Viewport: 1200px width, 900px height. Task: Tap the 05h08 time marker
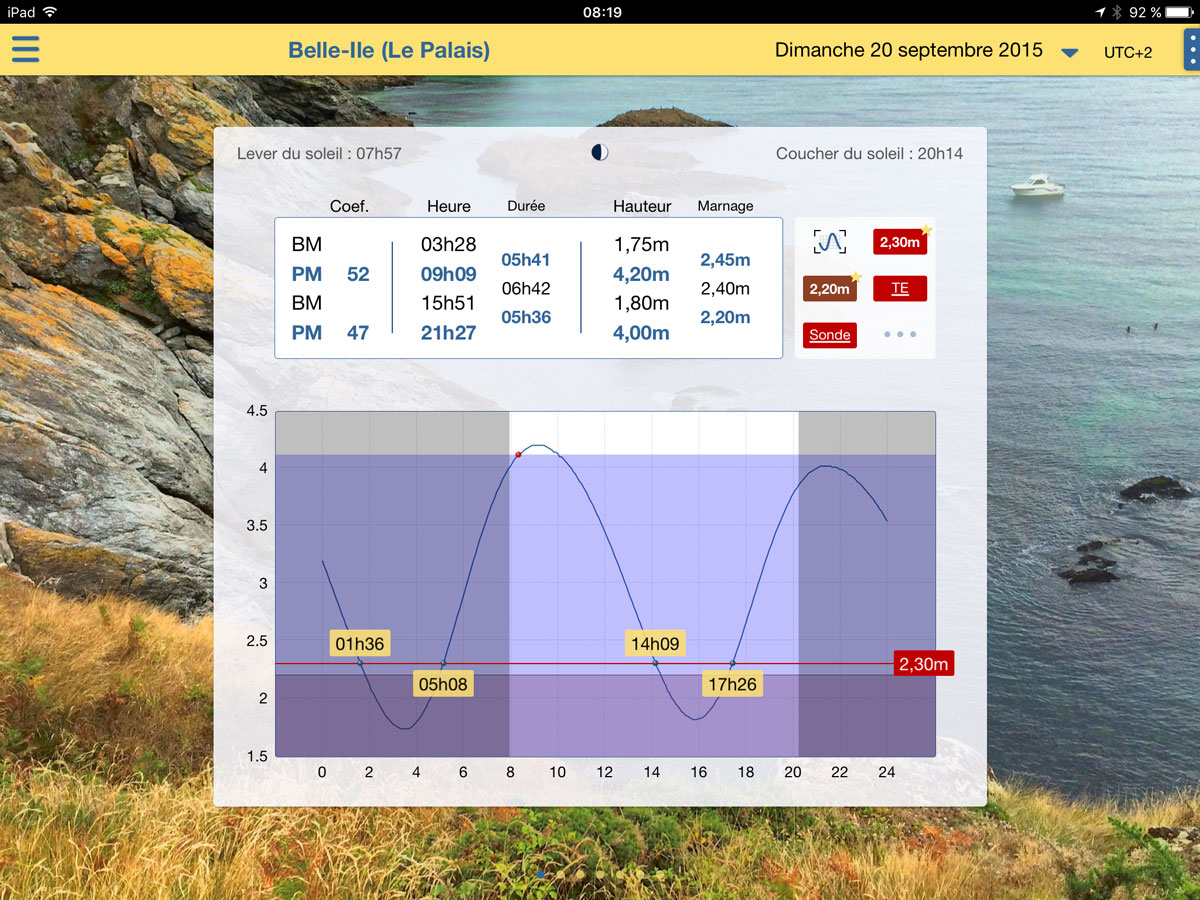(x=444, y=684)
